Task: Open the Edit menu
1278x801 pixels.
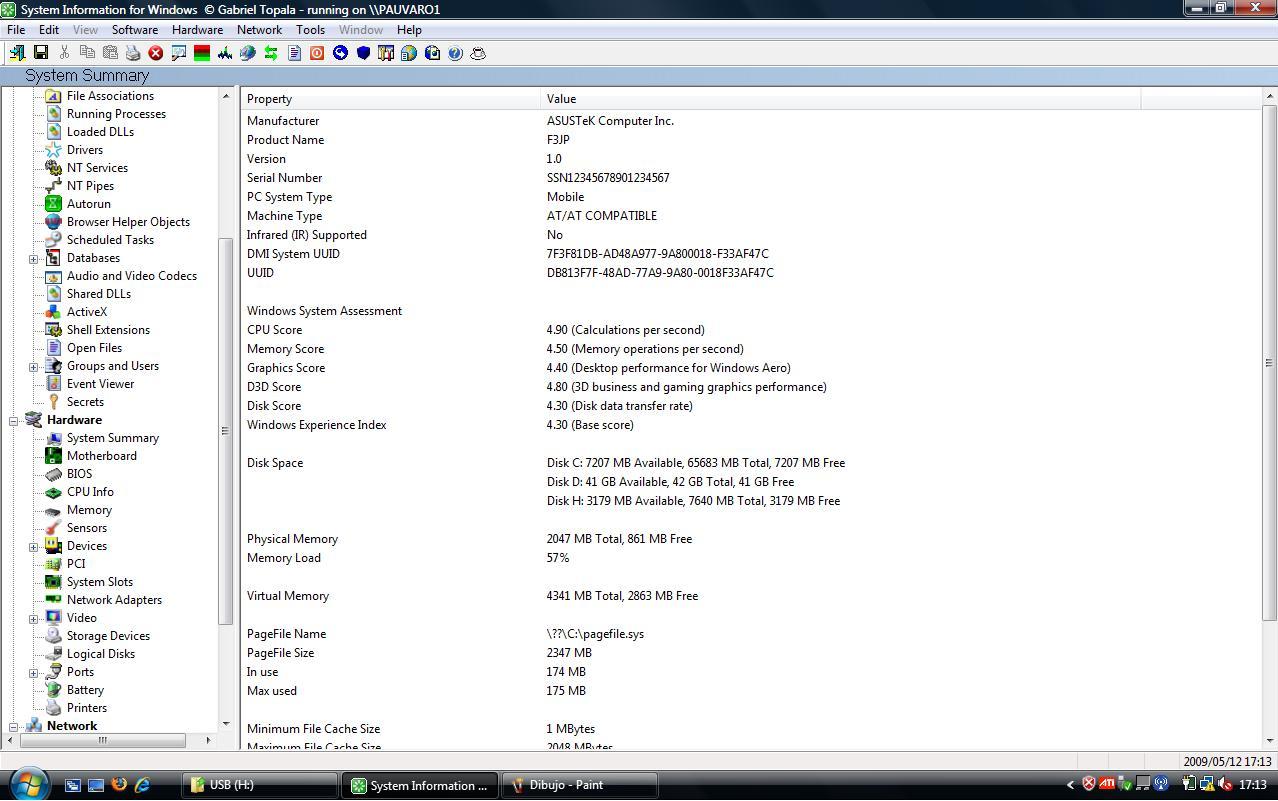Action: [x=49, y=30]
